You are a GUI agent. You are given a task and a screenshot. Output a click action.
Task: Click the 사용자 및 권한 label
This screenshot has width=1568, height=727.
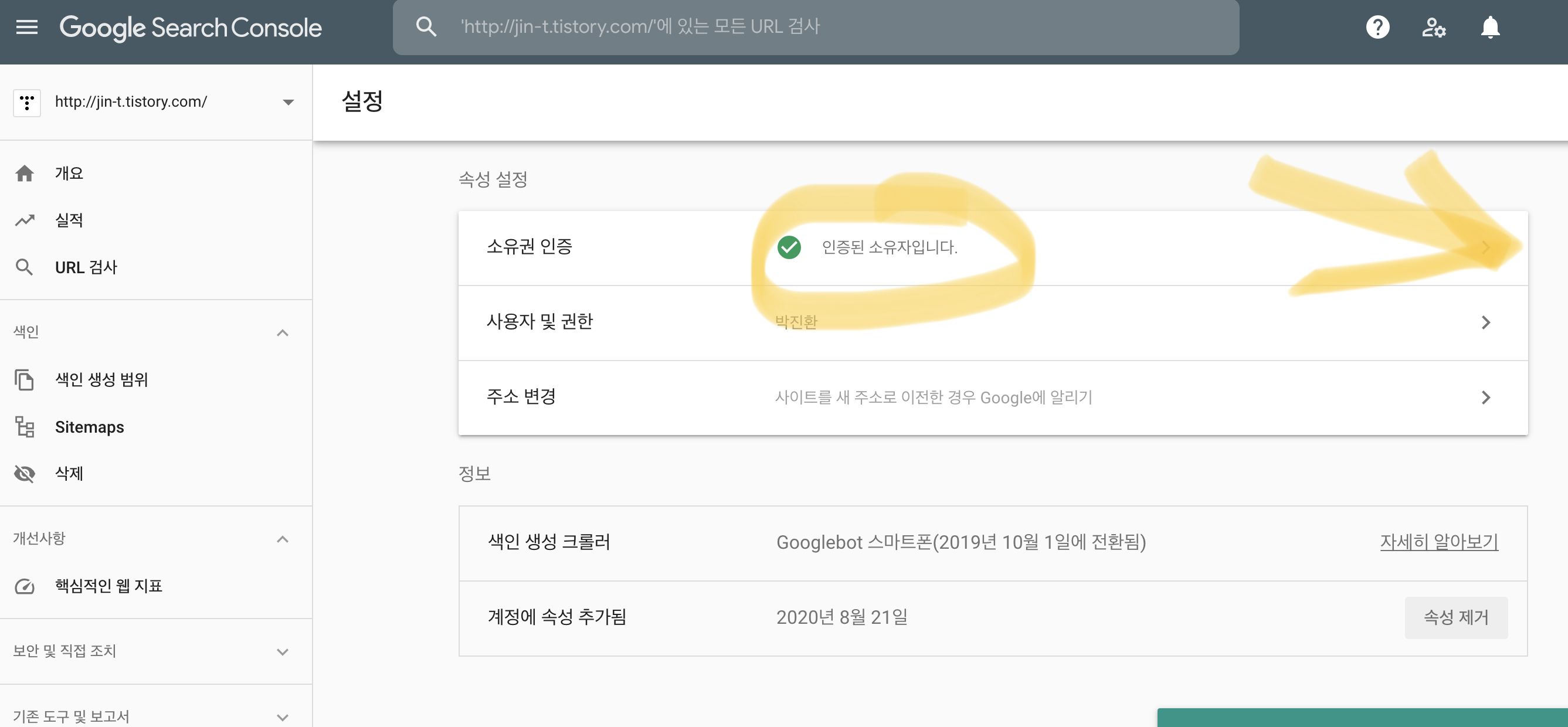pyautogui.click(x=539, y=321)
